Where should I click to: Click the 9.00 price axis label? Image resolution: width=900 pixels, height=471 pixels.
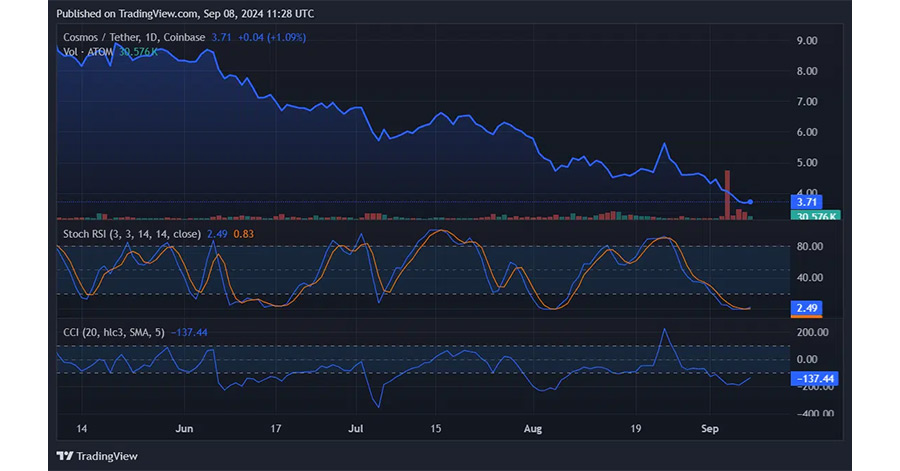[807, 41]
